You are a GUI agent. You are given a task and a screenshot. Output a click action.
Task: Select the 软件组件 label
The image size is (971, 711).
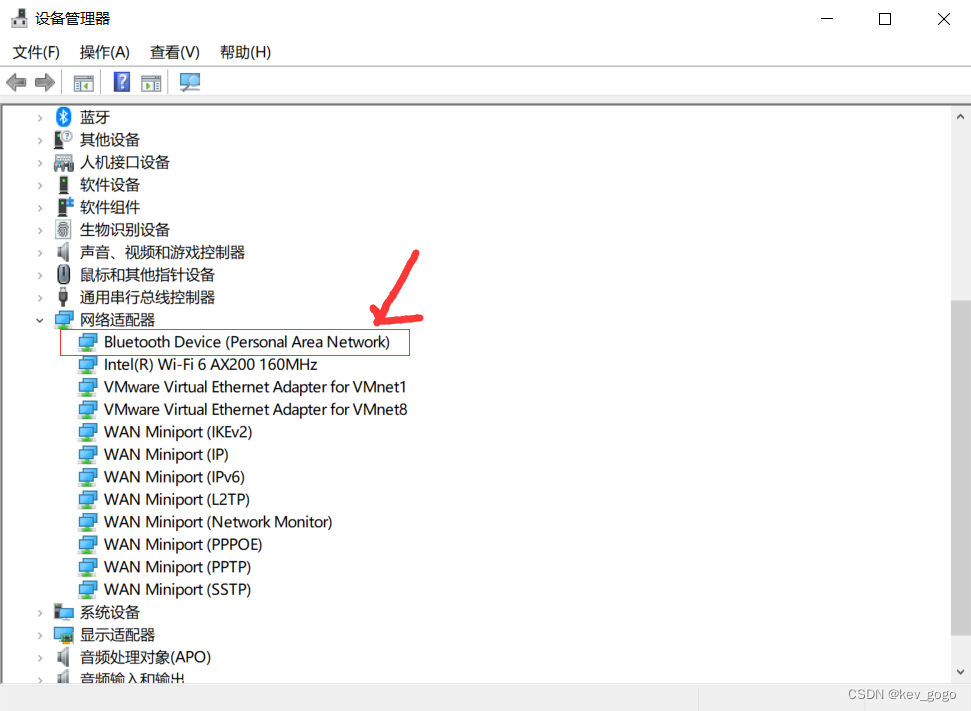click(110, 207)
